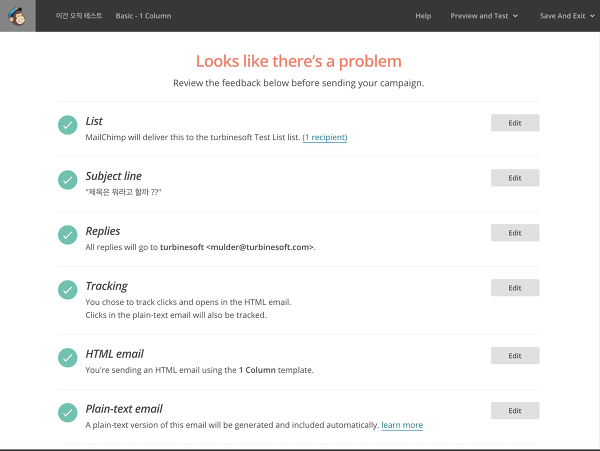Open the Save And Exit dropdown
Image resolution: width=600 pixels, height=451 pixels.
coord(567,16)
